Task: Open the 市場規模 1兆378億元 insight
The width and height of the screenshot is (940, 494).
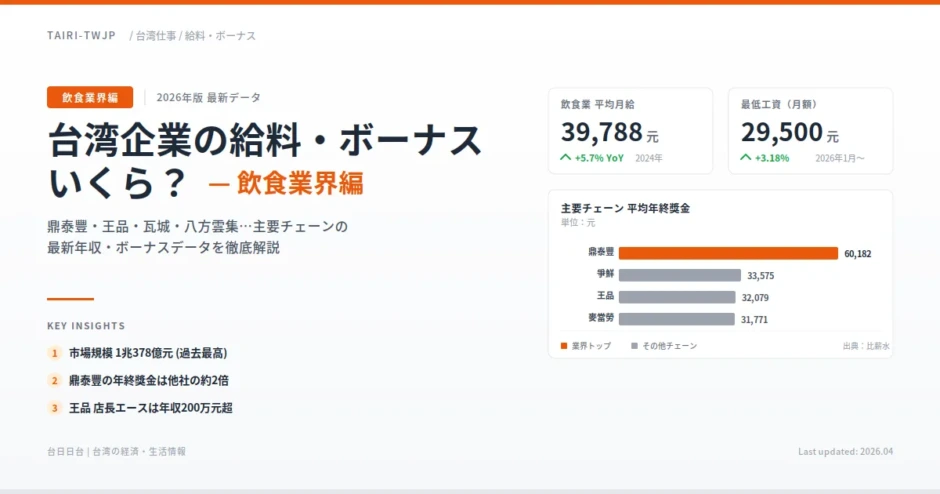Action: 147,353
